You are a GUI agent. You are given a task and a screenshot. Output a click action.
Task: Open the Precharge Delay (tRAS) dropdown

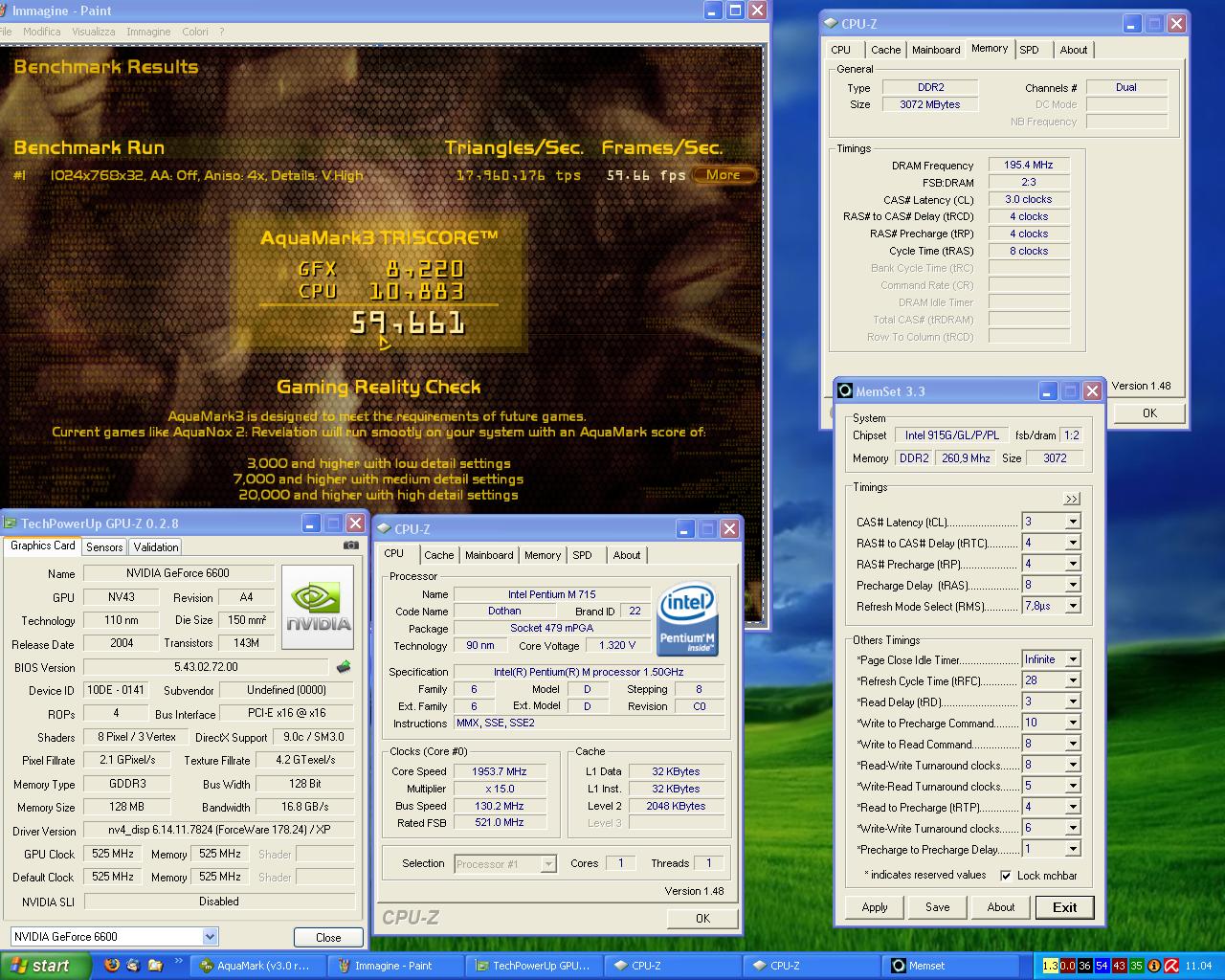click(1073, 586)
